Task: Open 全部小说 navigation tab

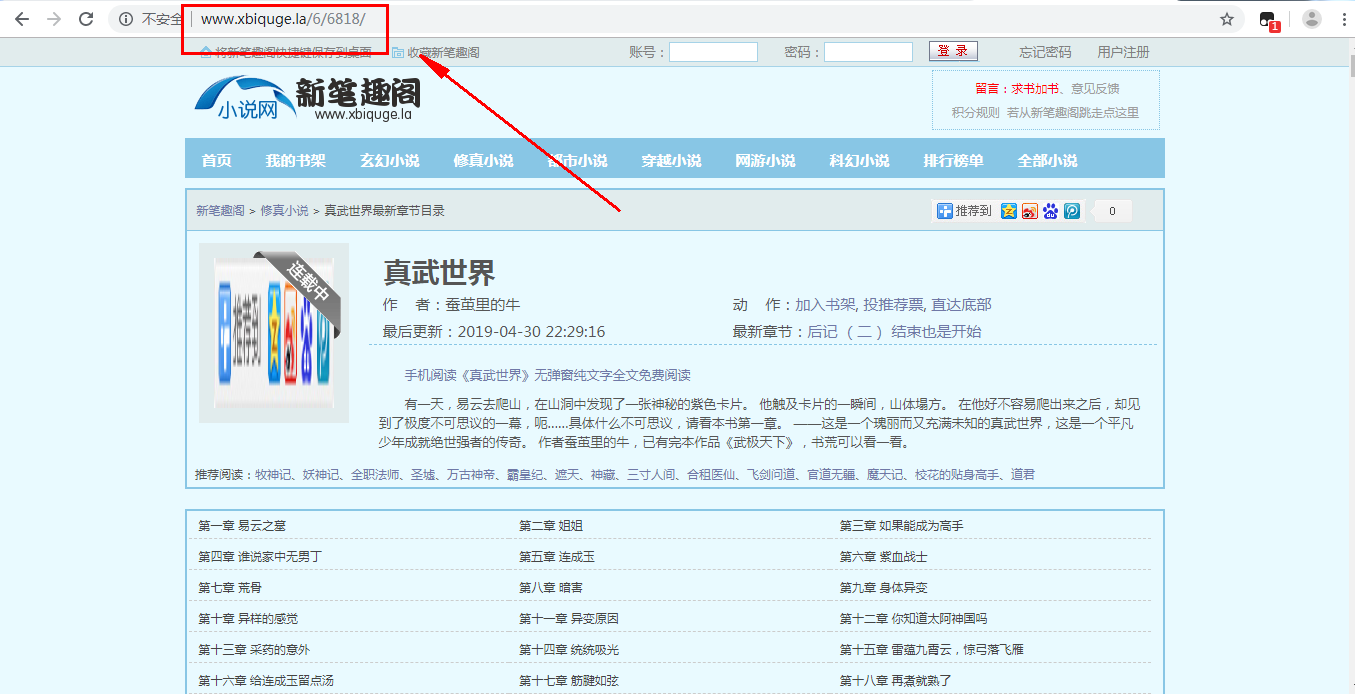Action: tap(1047, 160)
